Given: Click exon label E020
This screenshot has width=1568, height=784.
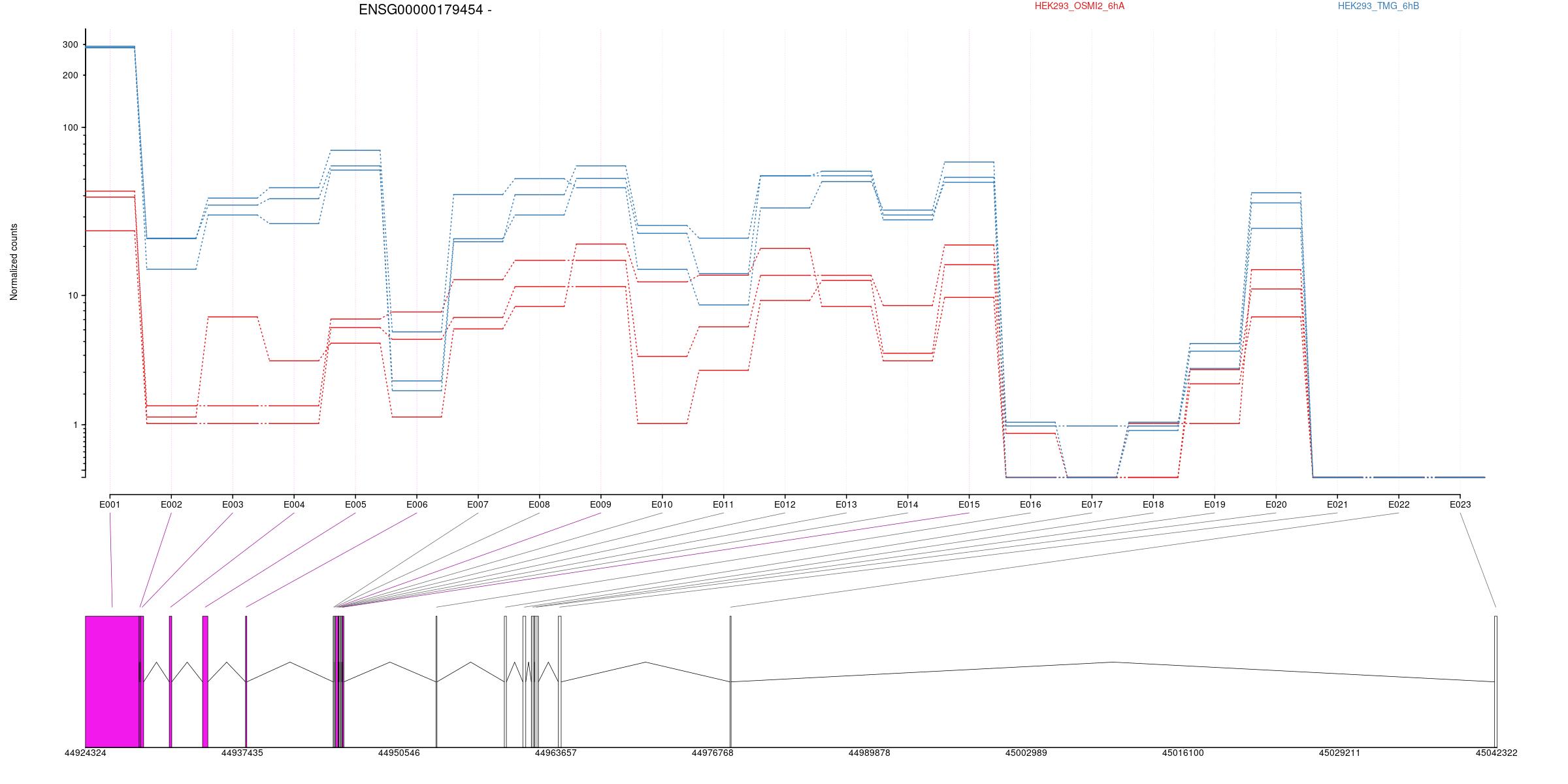Looking at the screenshot, I should pos(1276,504).
